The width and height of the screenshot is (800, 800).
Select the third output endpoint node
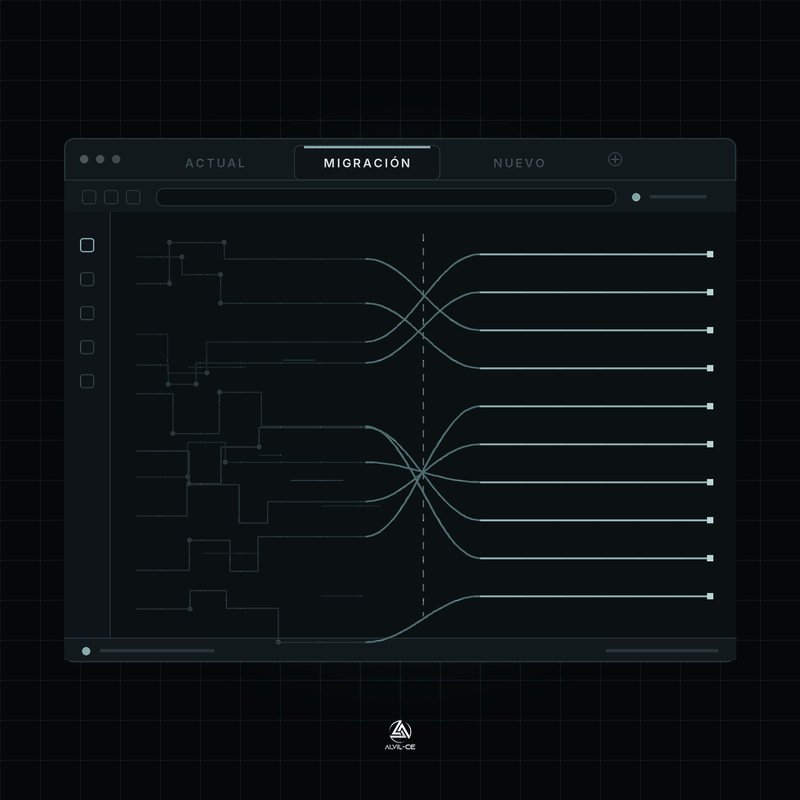pos(710,330)
